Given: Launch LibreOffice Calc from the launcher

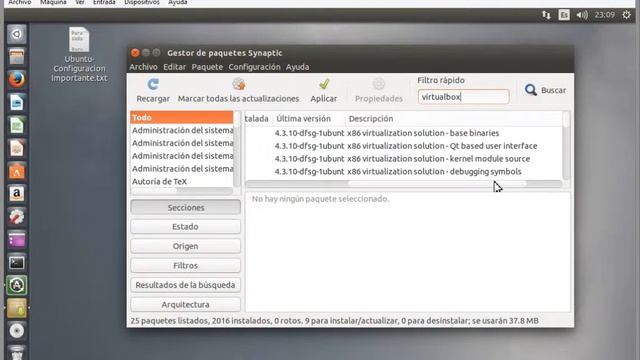Looking at the screenshot, I should click(16, 125).
